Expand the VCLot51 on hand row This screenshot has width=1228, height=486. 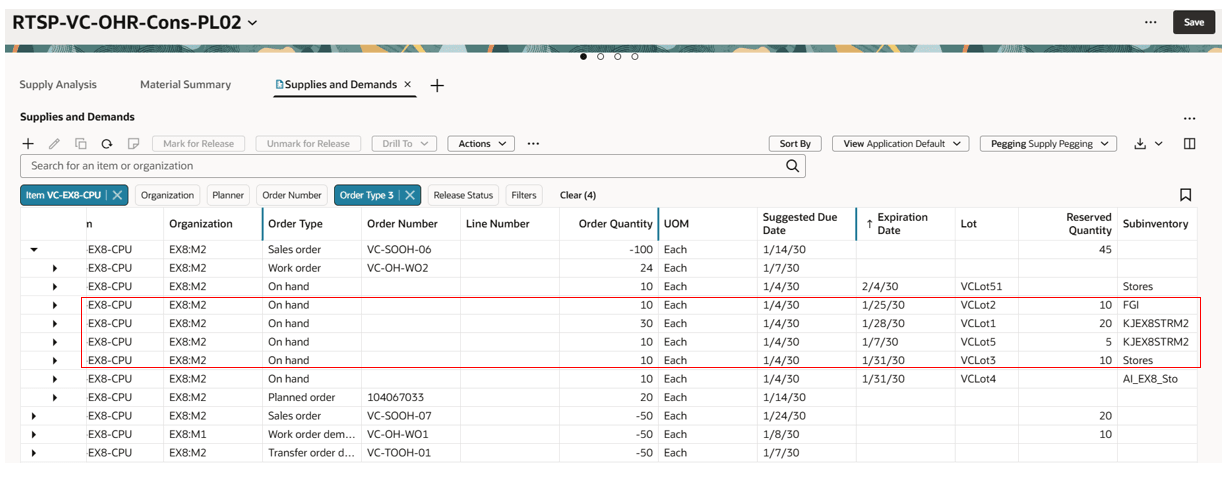coord(54,287)
